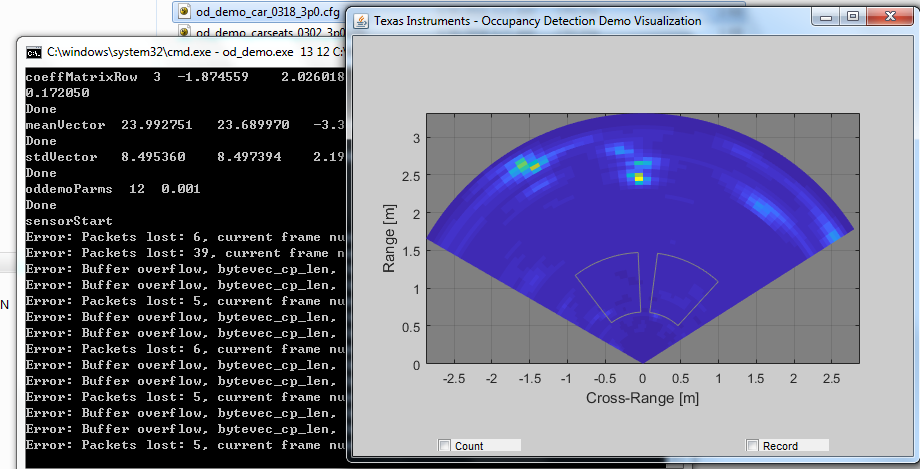Click the left seat zone outline in plot
This screenshot has height=469, width=920.
pyautogui.click(x=608, y=286)
